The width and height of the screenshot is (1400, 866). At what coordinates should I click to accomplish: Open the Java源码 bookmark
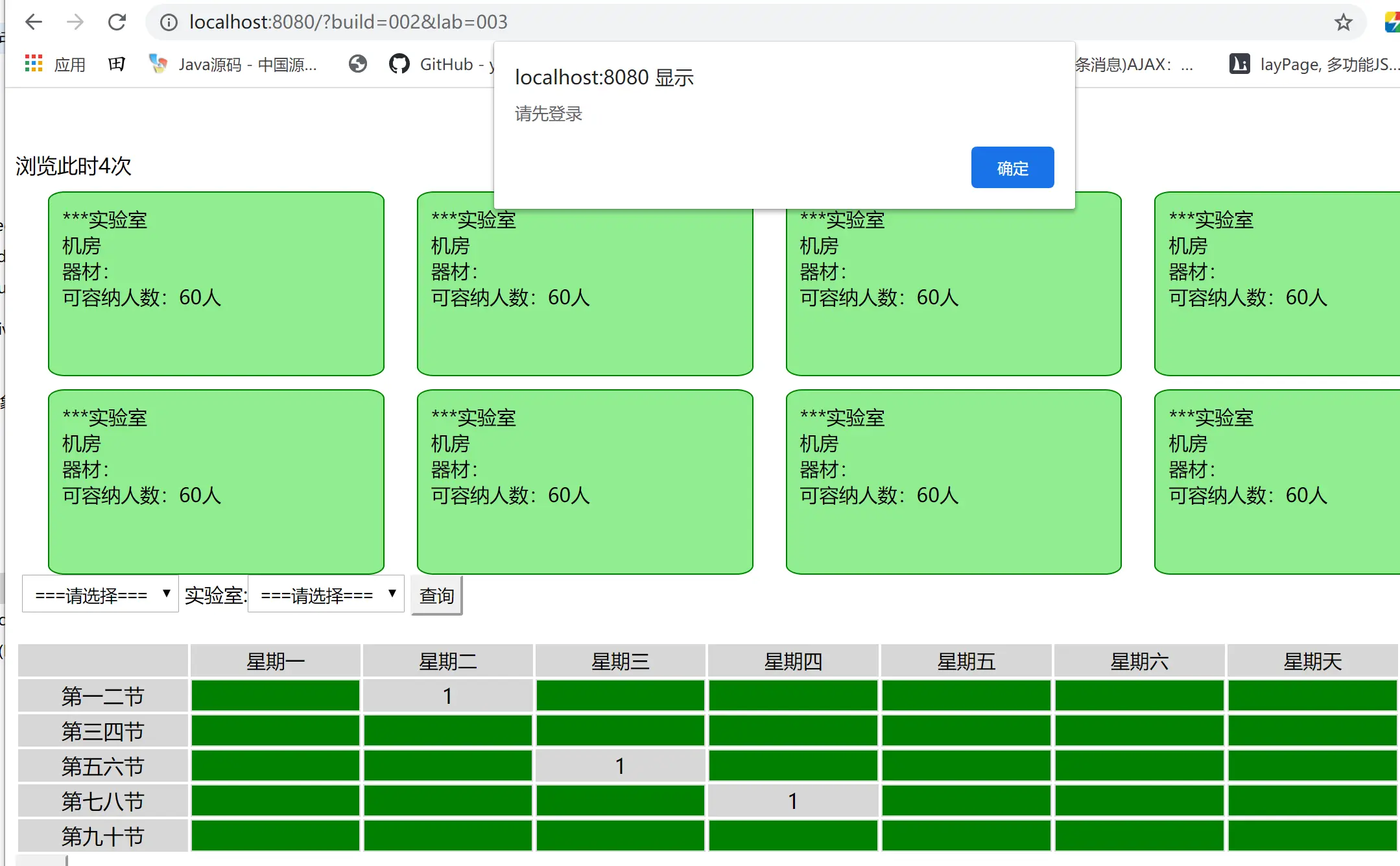tap(233, 64)
